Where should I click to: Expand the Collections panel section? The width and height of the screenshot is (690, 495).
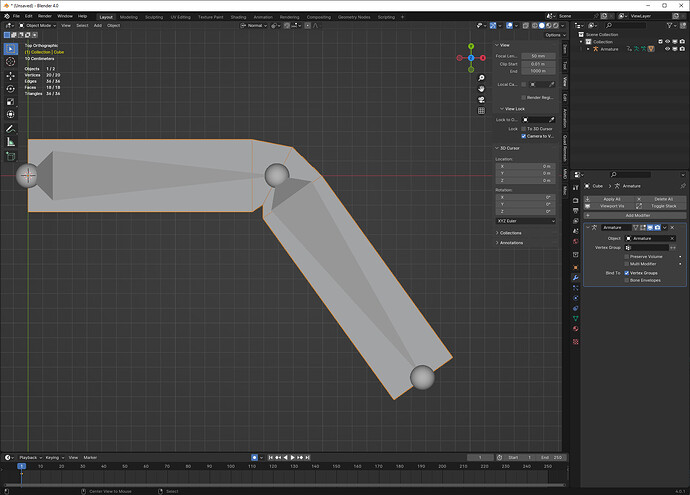[509, 233]
